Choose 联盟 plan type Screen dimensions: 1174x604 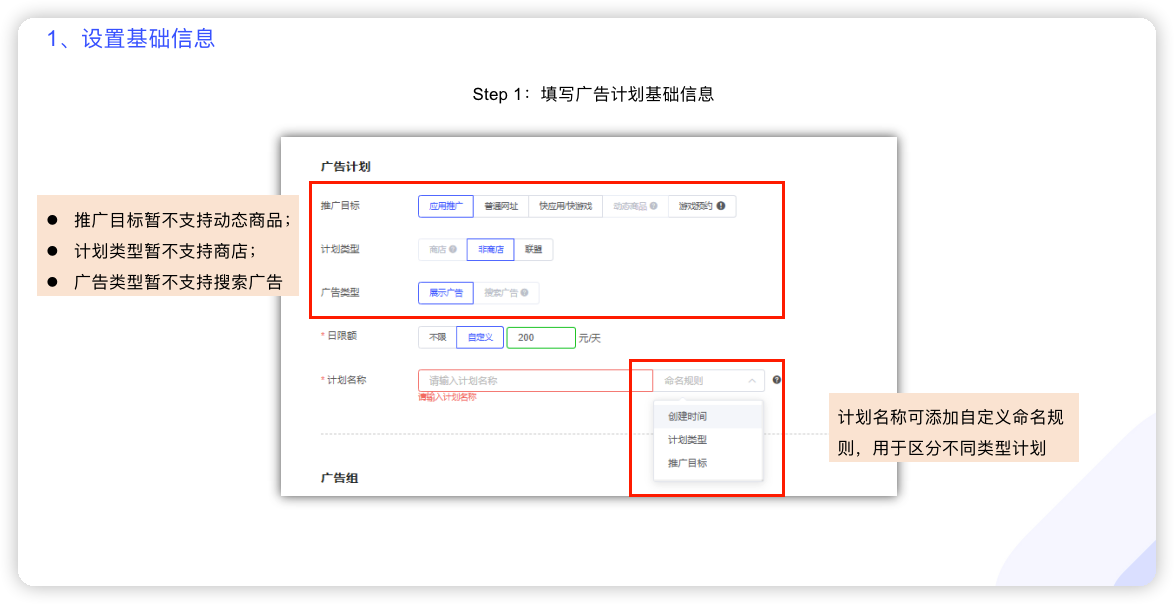533,250
